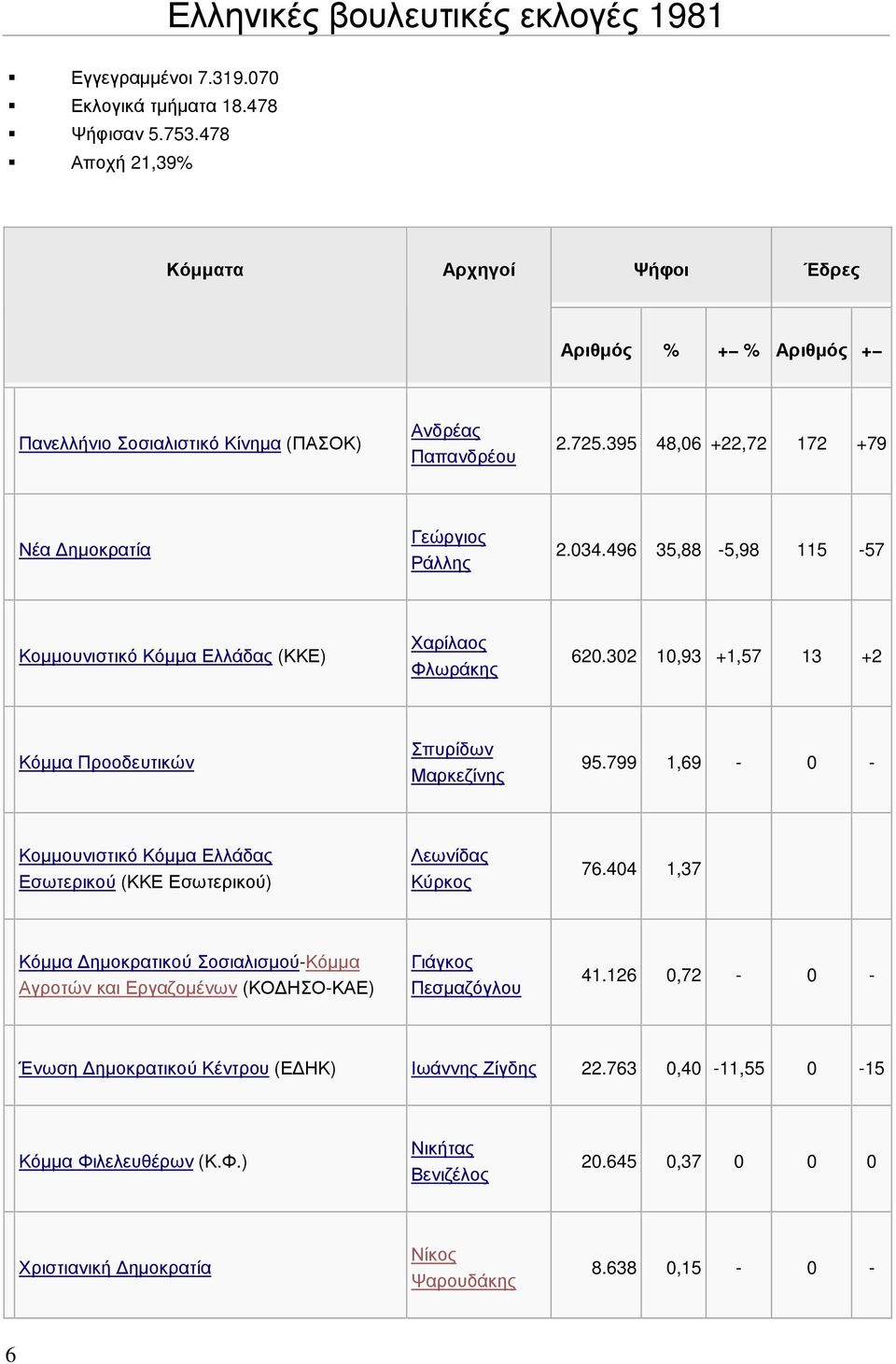Click the vote count 76.404
Image resolution: width=896 pixels, height=1364 pixels.
coord(609,869)
